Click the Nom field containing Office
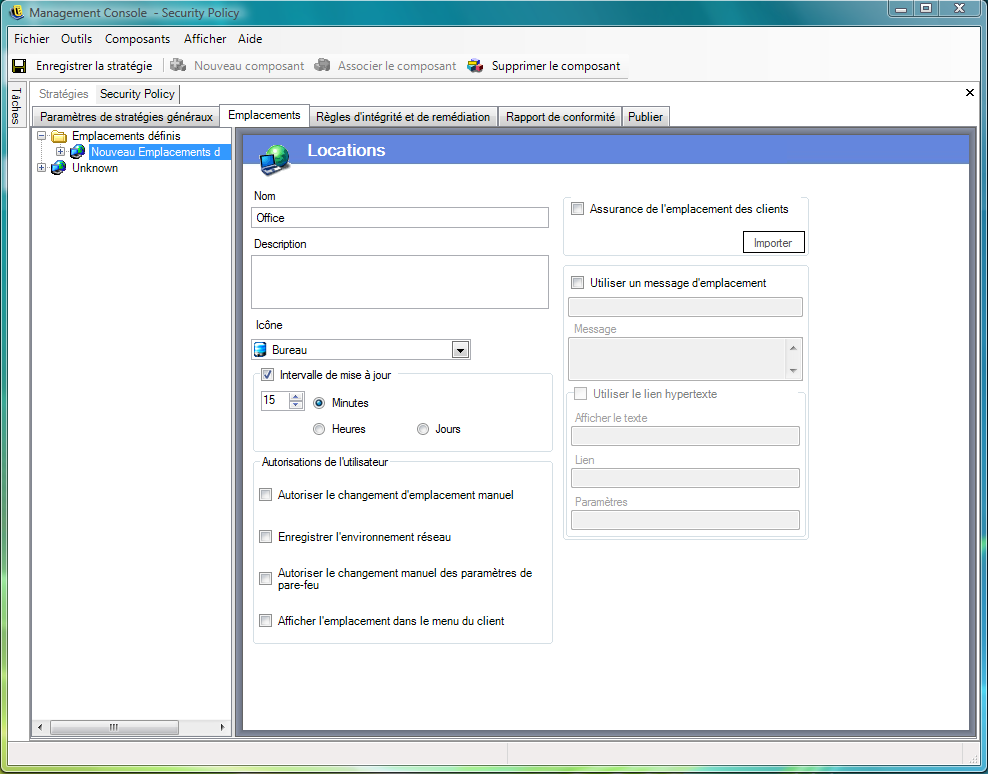The height and width of the screenshot is (774, 988). [399, 217]
